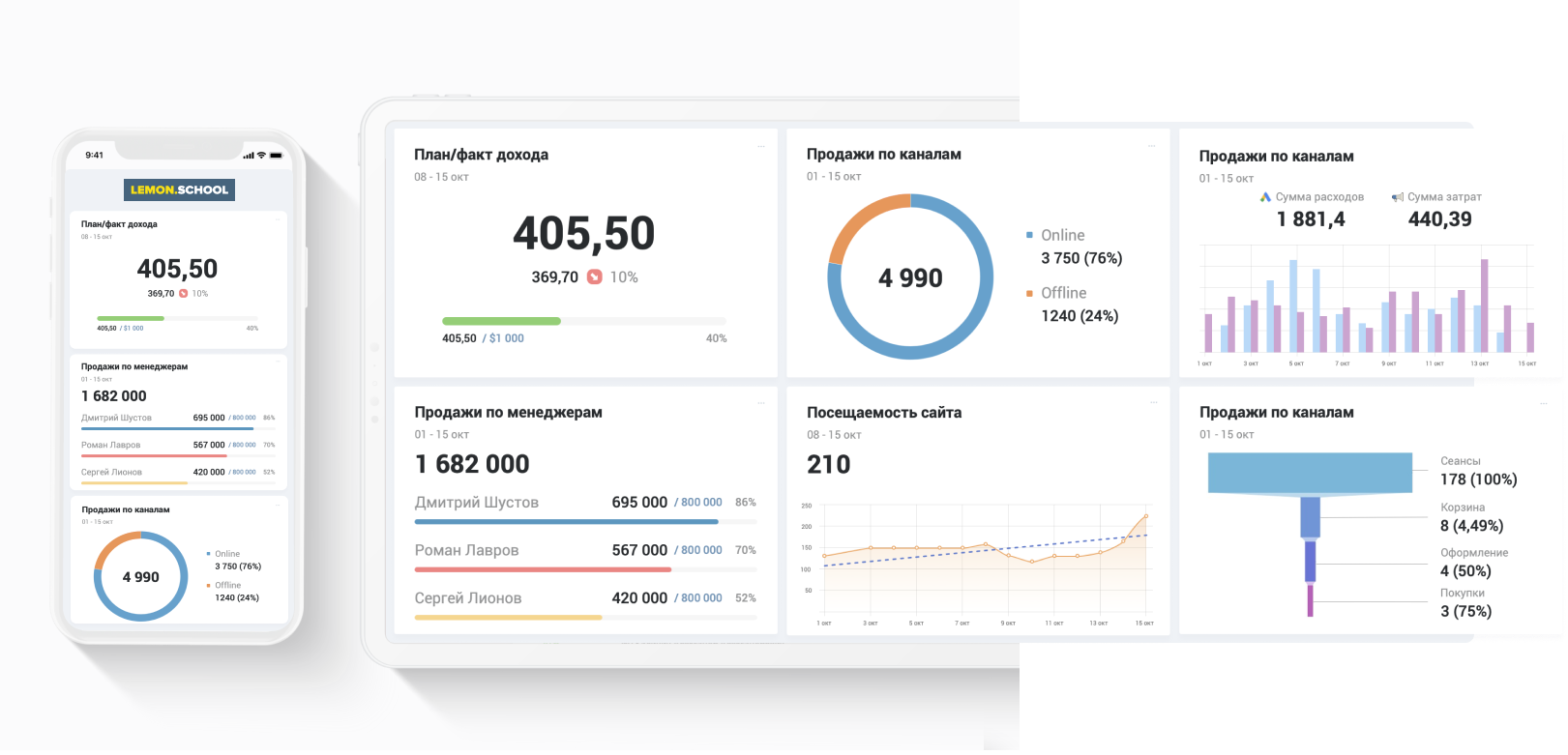Open the Продажи по менеджерам card options menu
This screenshot has width=1568, height=755.
(761, 404)
